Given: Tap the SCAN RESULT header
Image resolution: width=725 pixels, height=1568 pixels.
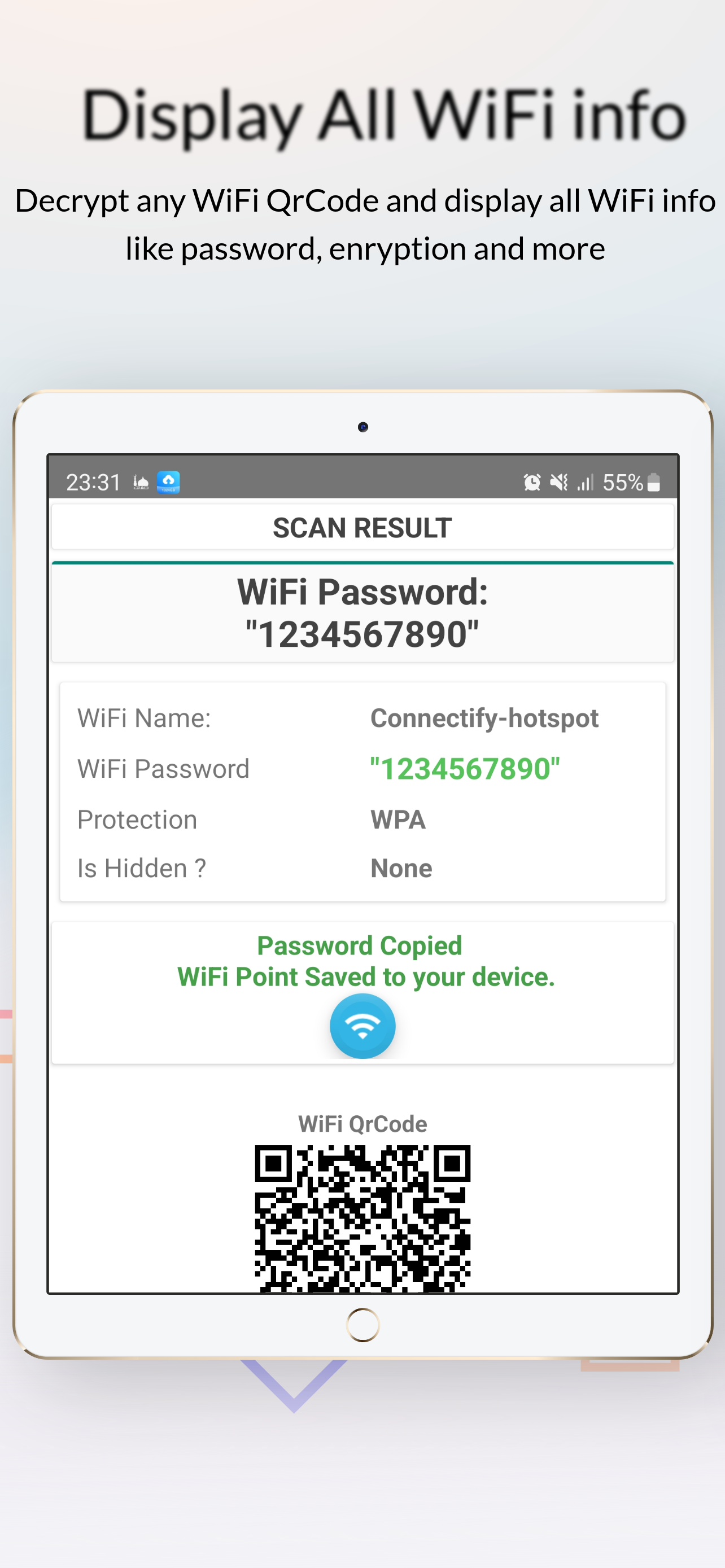Looking at the screenshot, I should [x=362, y=527].
